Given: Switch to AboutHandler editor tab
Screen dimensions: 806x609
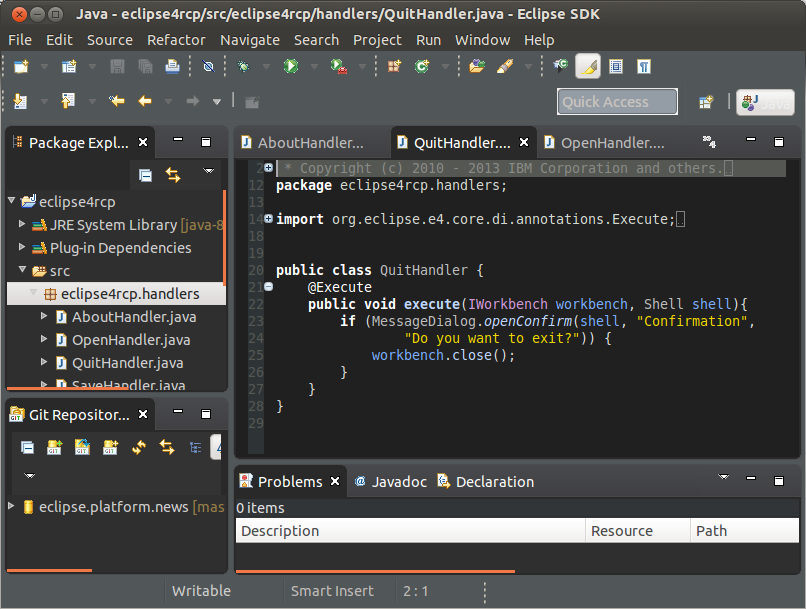Looking at the screenshot, I should coord(310,143).
